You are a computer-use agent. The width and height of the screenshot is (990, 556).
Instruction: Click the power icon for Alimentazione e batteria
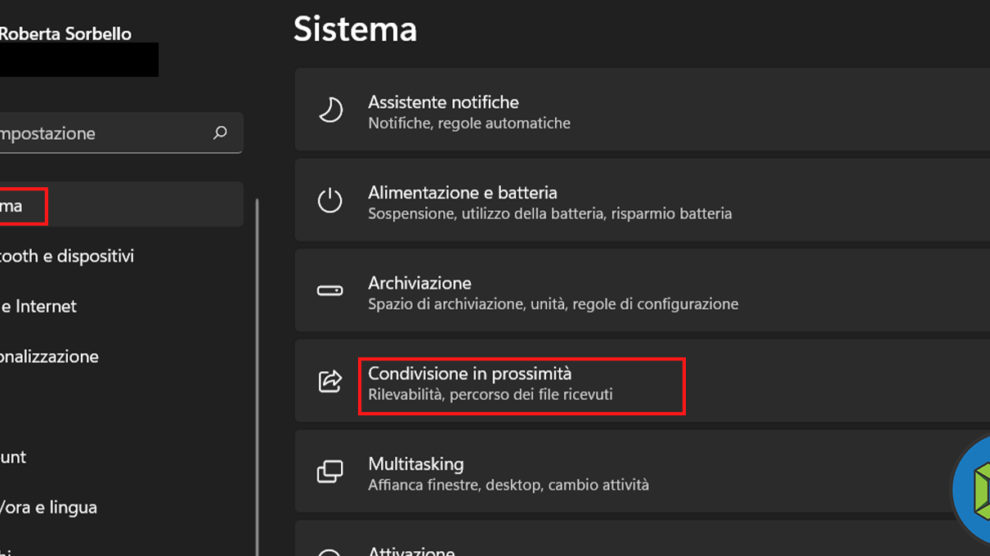tap(330, 201)
